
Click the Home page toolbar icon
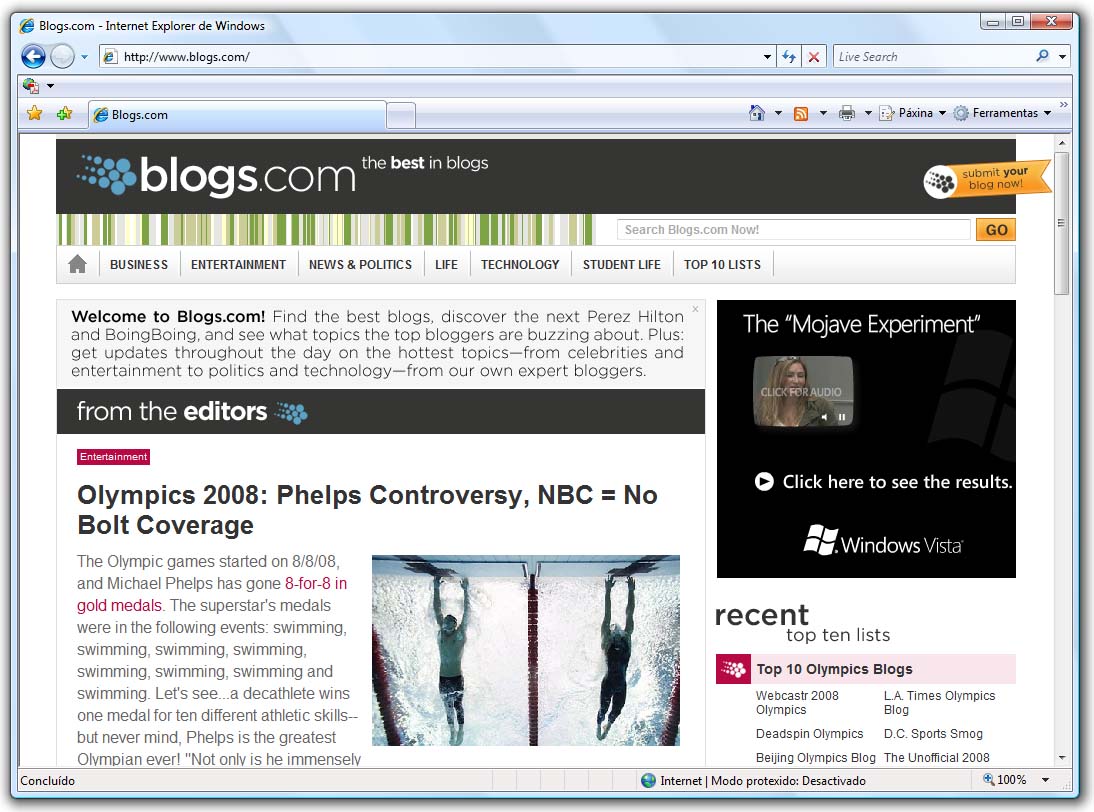[756, 112]
